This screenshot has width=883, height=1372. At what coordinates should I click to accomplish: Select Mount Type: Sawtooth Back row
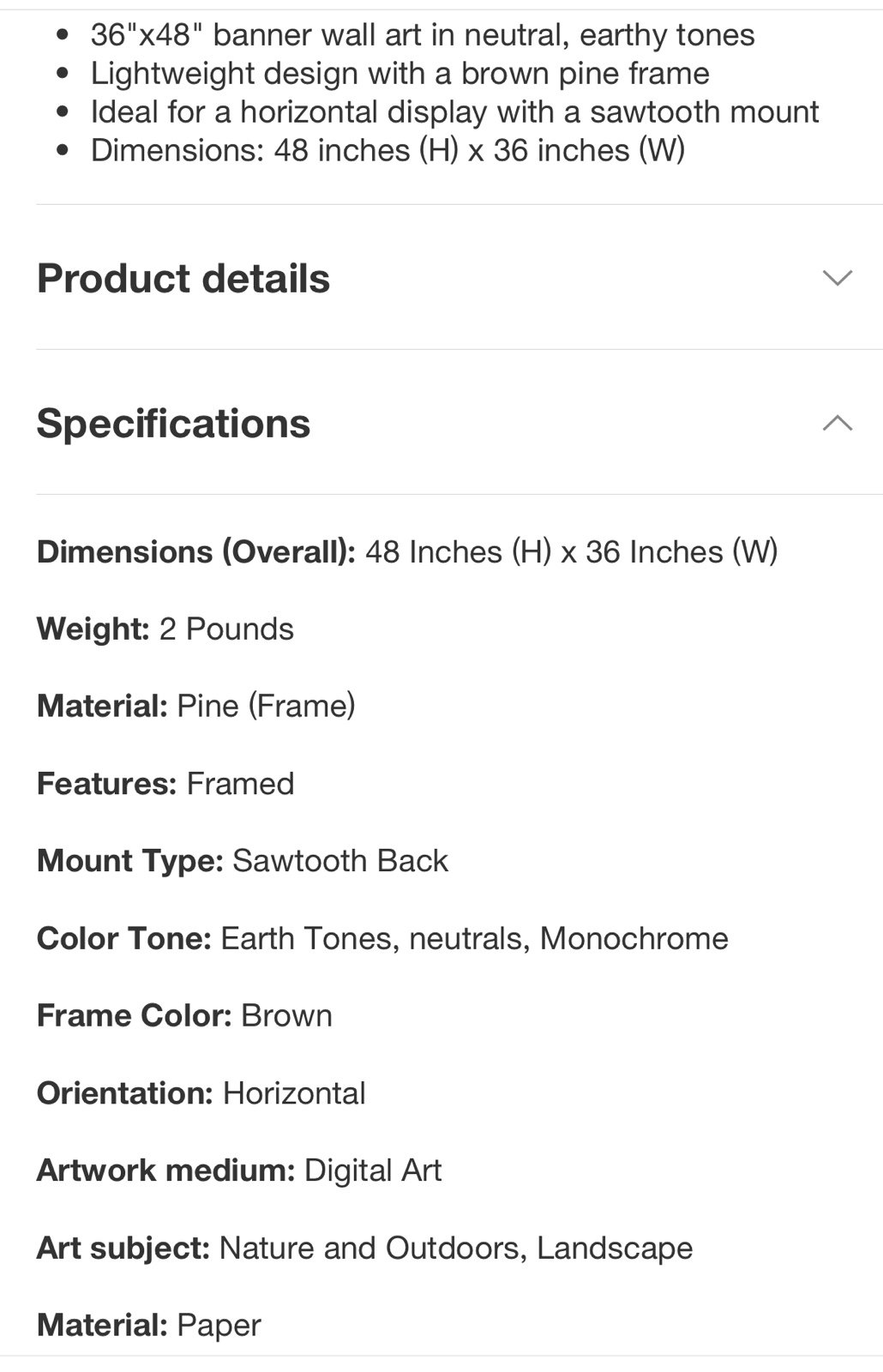[243, 860]
